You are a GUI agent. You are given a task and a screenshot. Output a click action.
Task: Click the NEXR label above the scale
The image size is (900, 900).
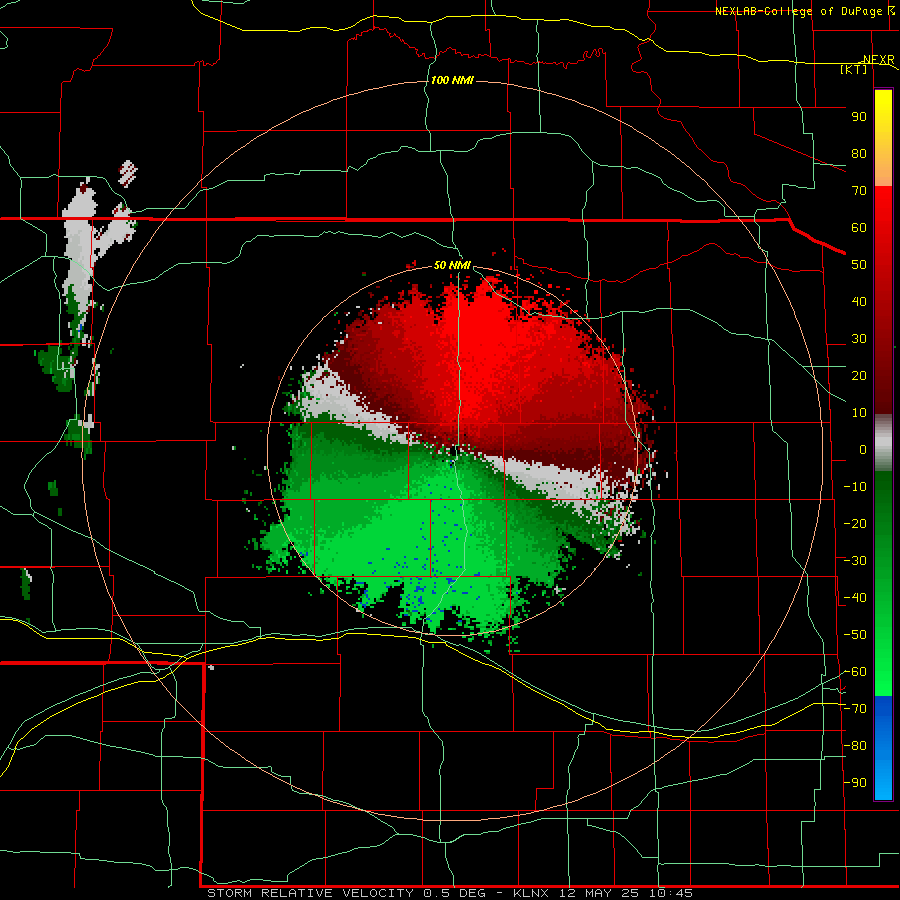(x=879, y=60)
